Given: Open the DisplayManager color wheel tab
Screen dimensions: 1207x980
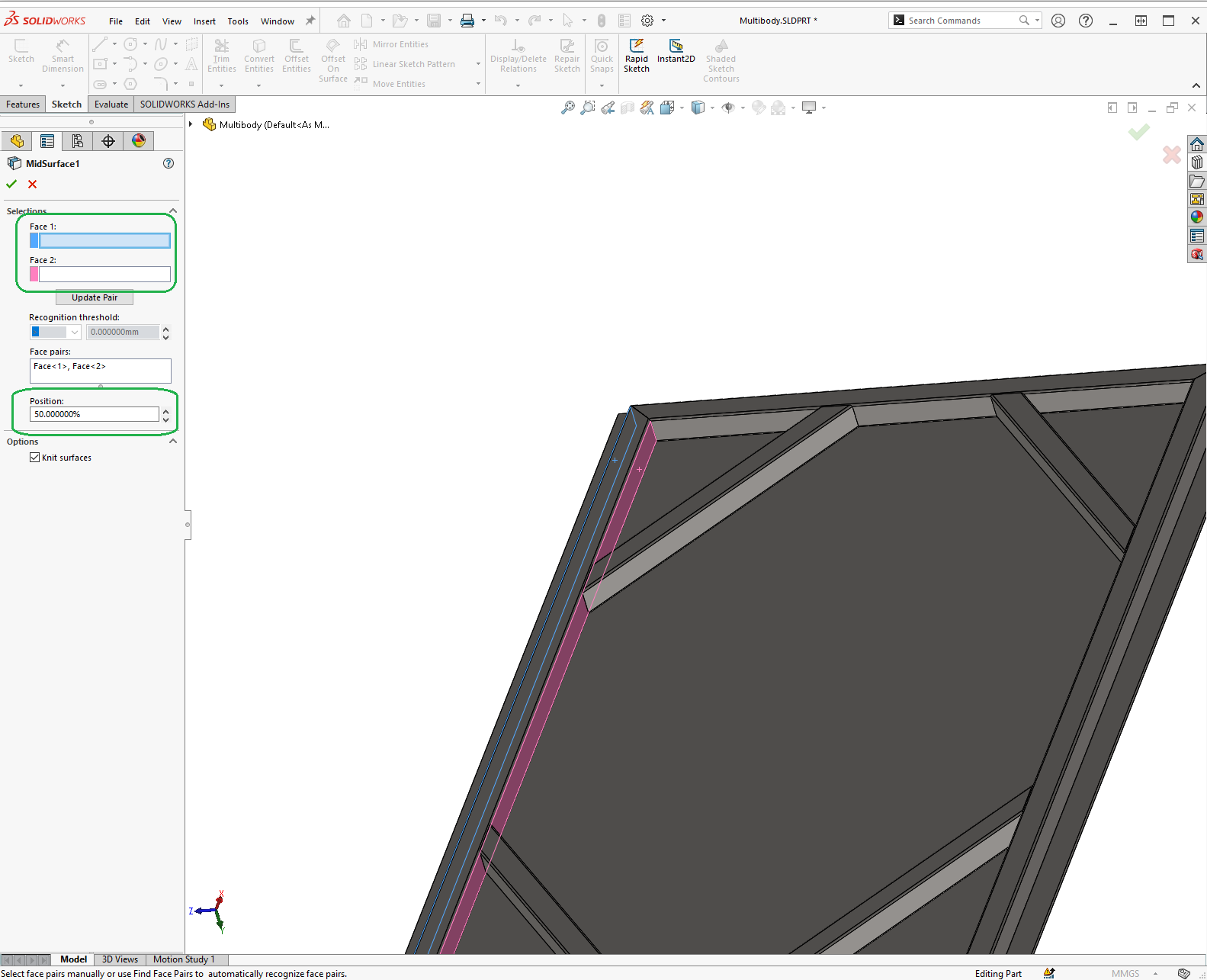Looking at the screenshot, I should tap(139, 141).
